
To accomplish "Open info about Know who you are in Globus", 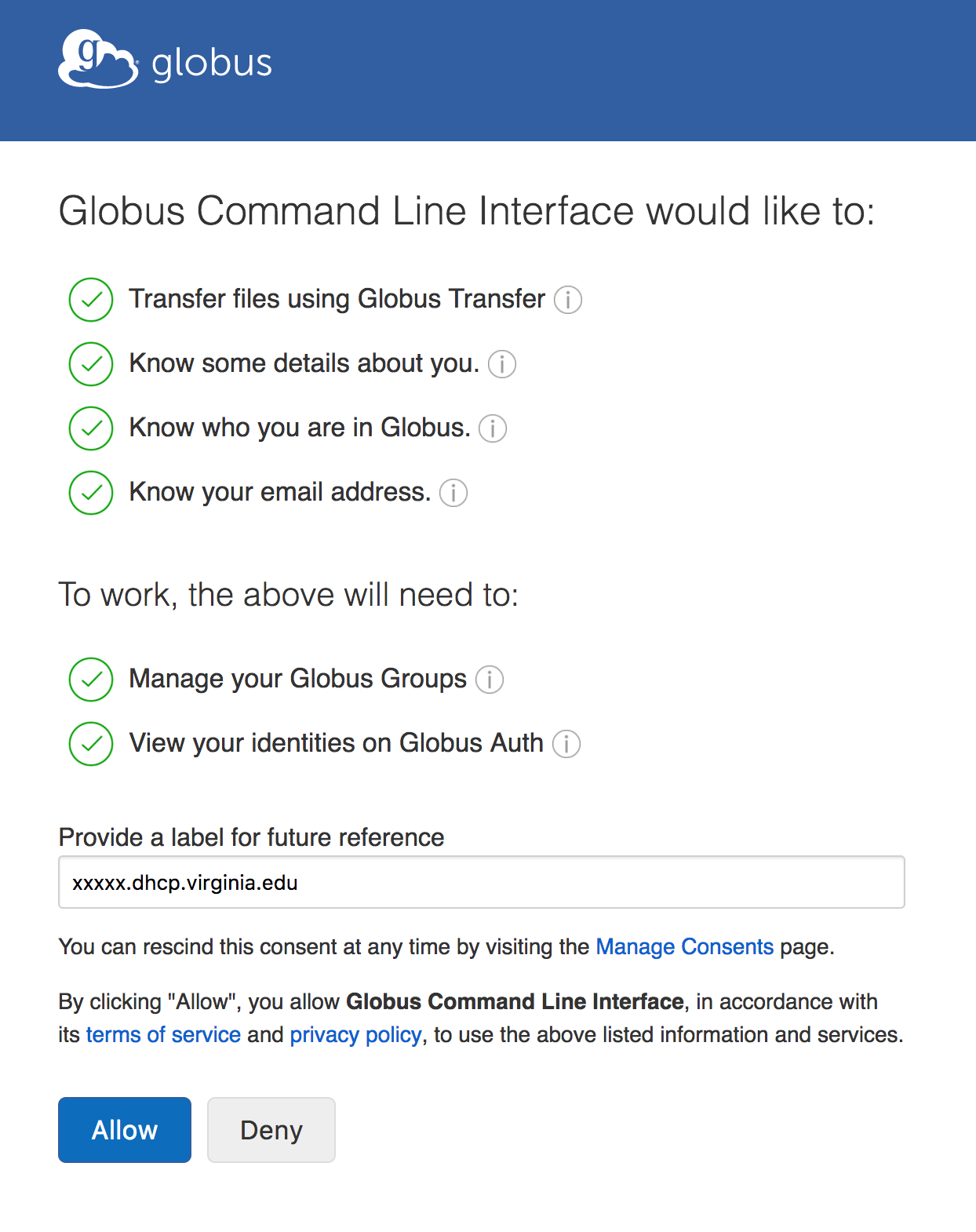I will pyautogui.click(x=493, y=428).
